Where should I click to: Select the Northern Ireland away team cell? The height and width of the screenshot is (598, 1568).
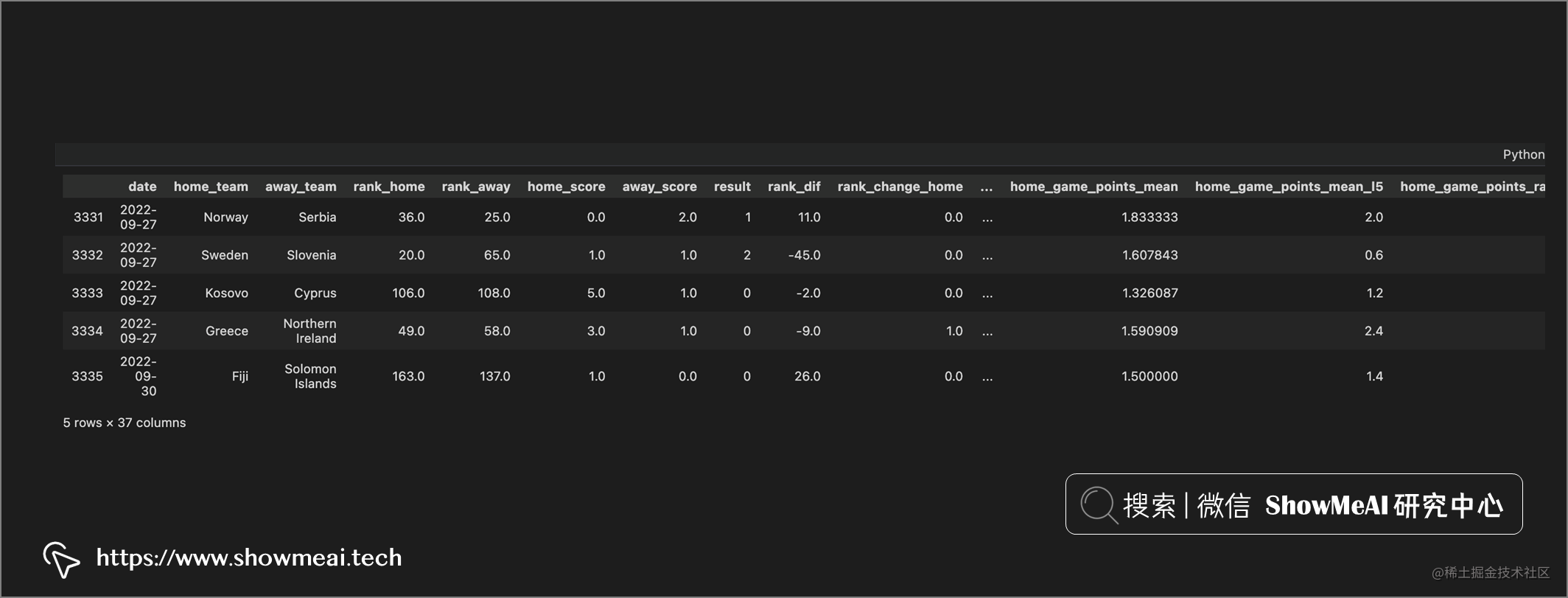click(x=310, y=331)
